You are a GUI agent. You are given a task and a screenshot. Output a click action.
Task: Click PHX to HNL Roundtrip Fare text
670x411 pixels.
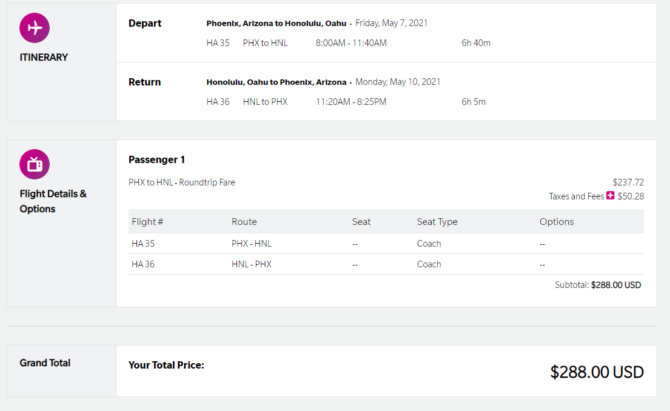coord(182,182)
